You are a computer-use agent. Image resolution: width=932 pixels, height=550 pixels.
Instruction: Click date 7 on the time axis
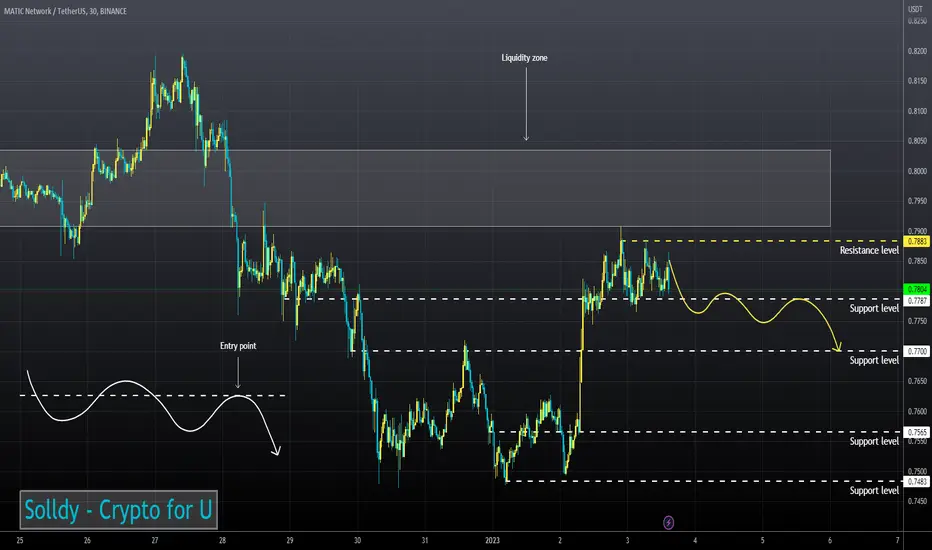coord(898,540)
